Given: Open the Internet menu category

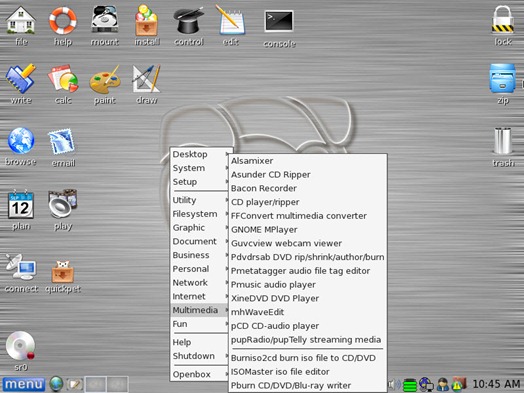Looking at the screenshot, I should click(201, 296).
